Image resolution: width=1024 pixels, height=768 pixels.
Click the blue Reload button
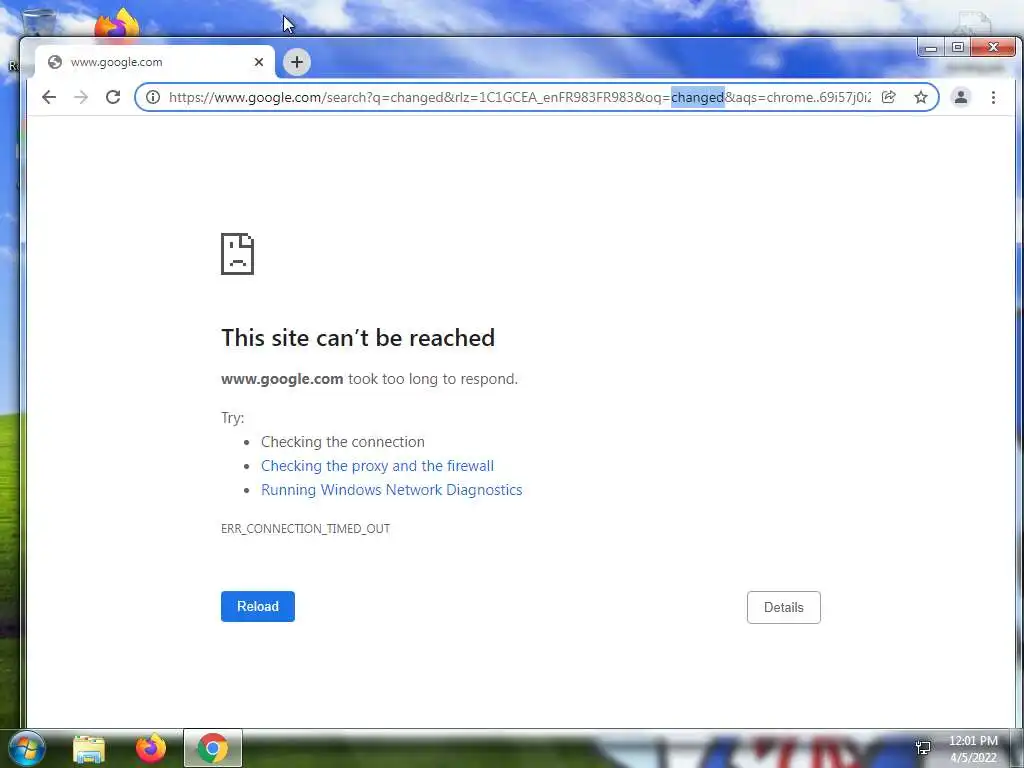tap(258, 607)
